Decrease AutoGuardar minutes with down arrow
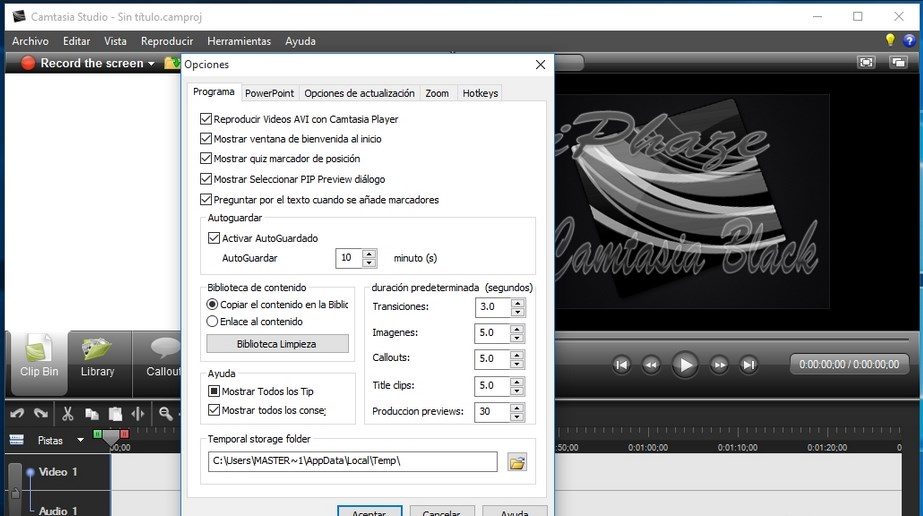923x516 pixels. [369, 262]
